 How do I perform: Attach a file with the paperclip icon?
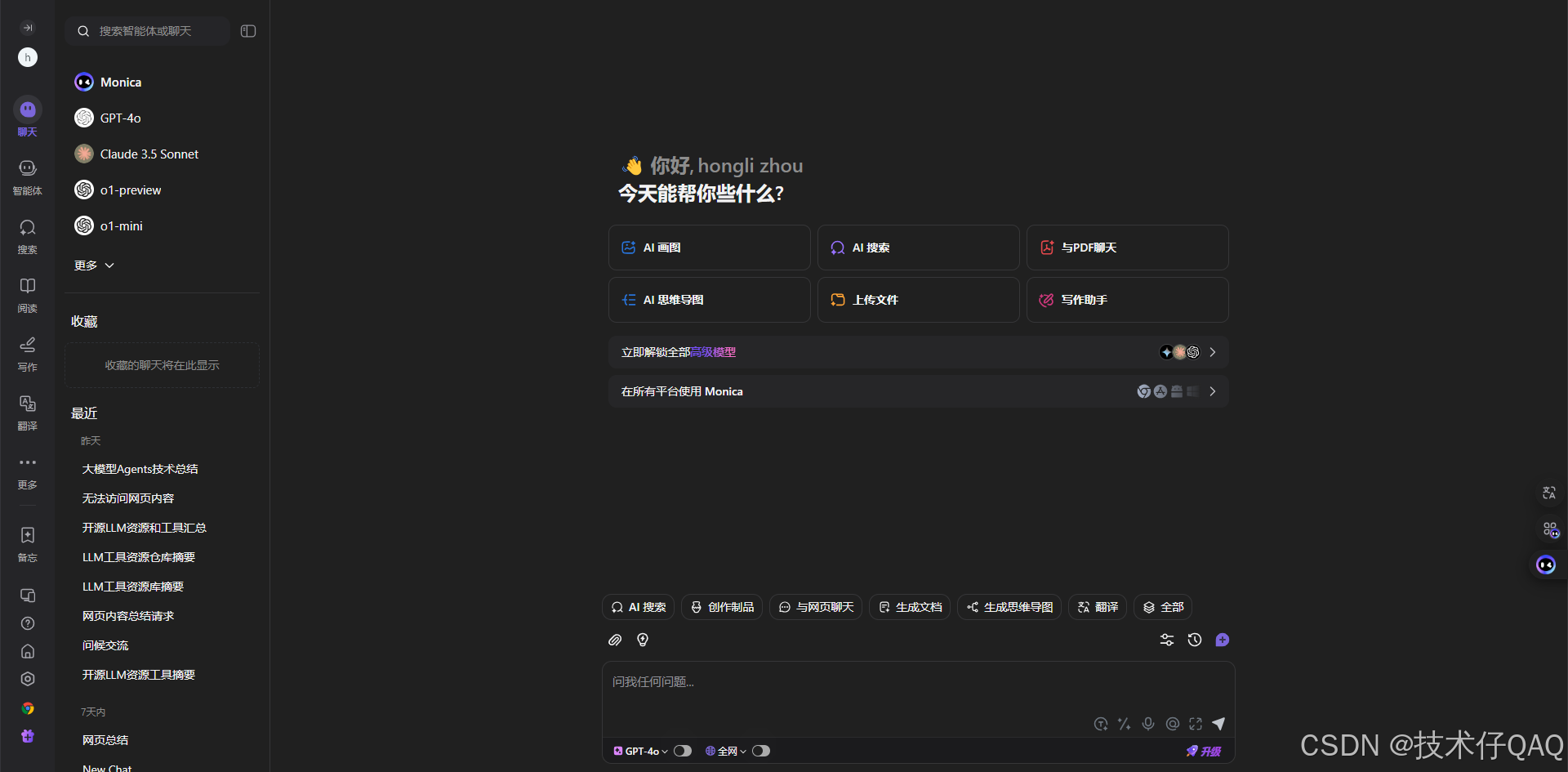click(615, 640)
